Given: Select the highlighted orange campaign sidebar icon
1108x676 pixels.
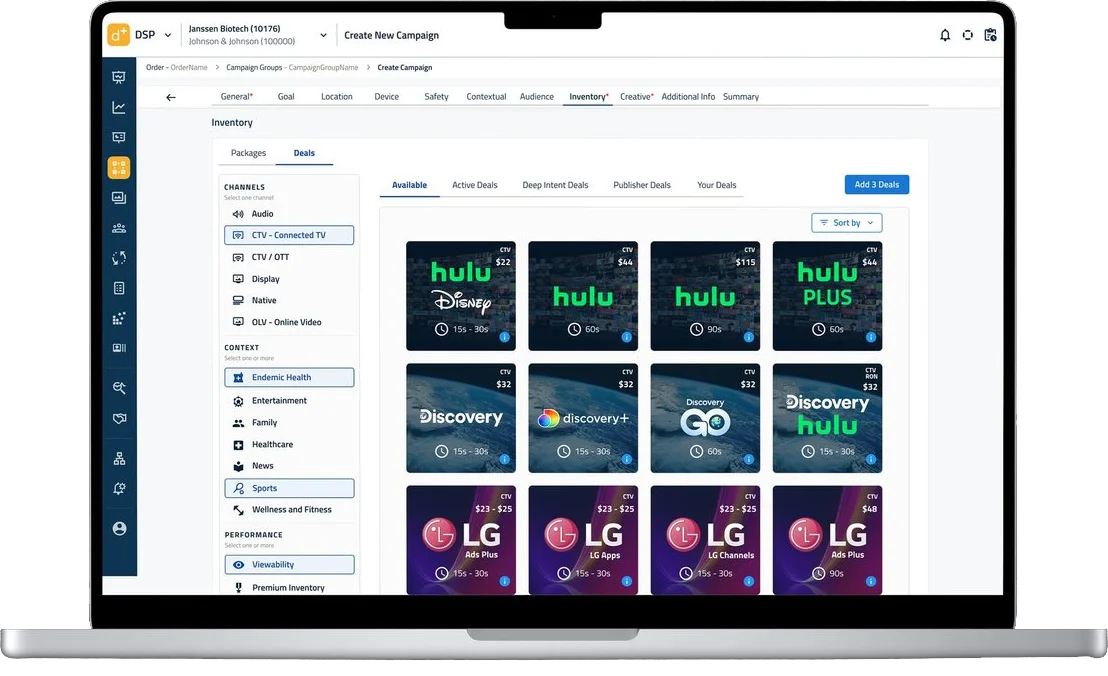Looking at the screenshot, I should point(119,167).
